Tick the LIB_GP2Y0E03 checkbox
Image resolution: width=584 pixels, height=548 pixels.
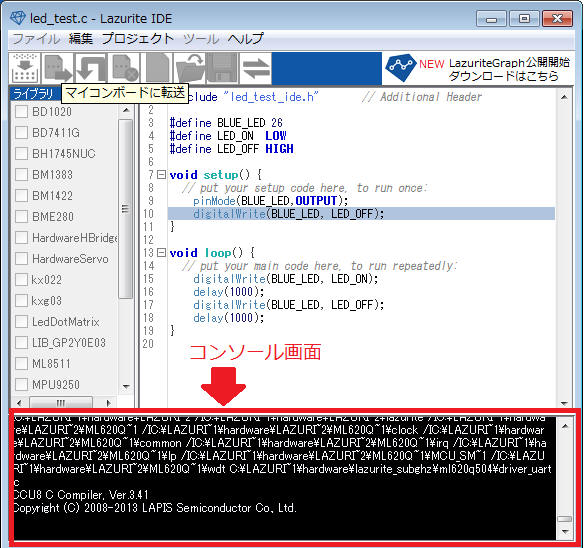[x=22, y=342]
